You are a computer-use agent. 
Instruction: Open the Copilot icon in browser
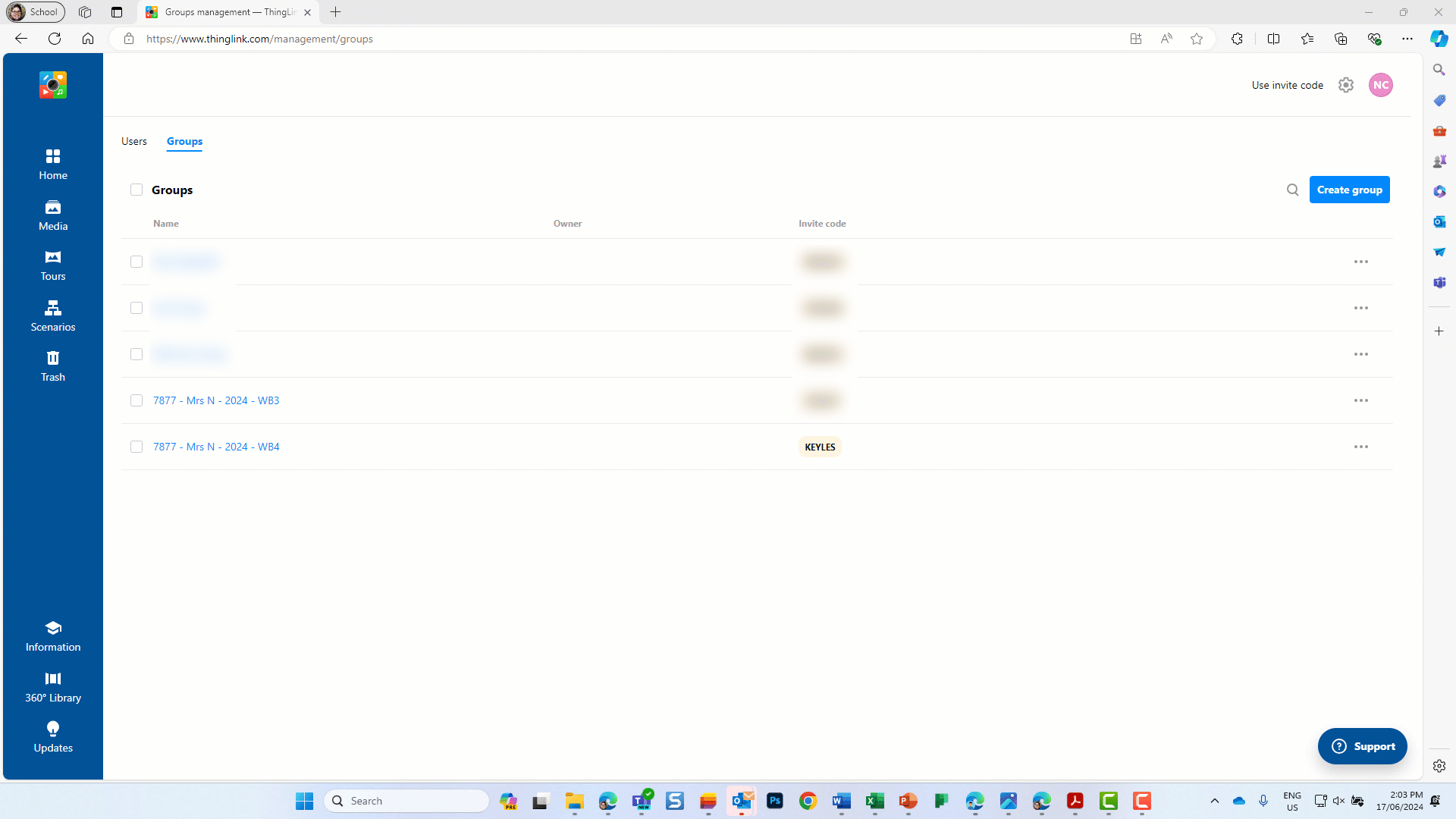click(1439, 39)
